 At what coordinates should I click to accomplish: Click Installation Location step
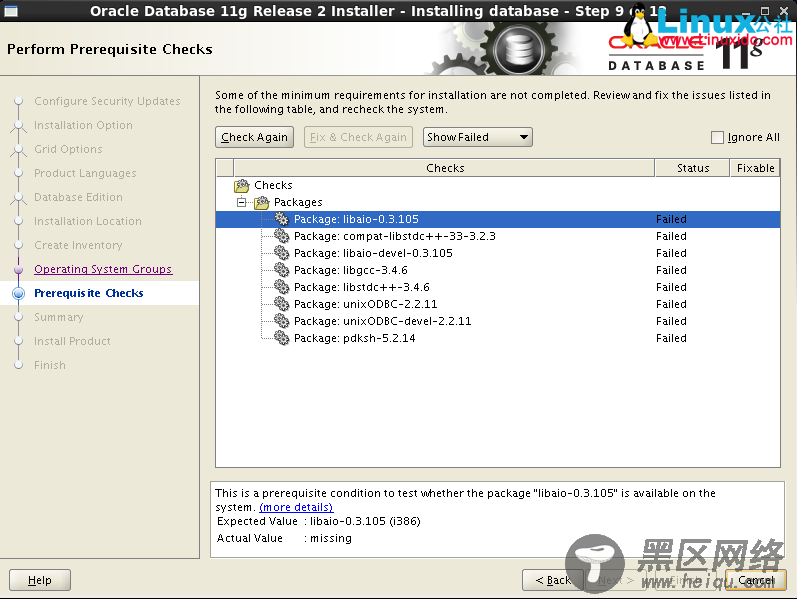88,221
